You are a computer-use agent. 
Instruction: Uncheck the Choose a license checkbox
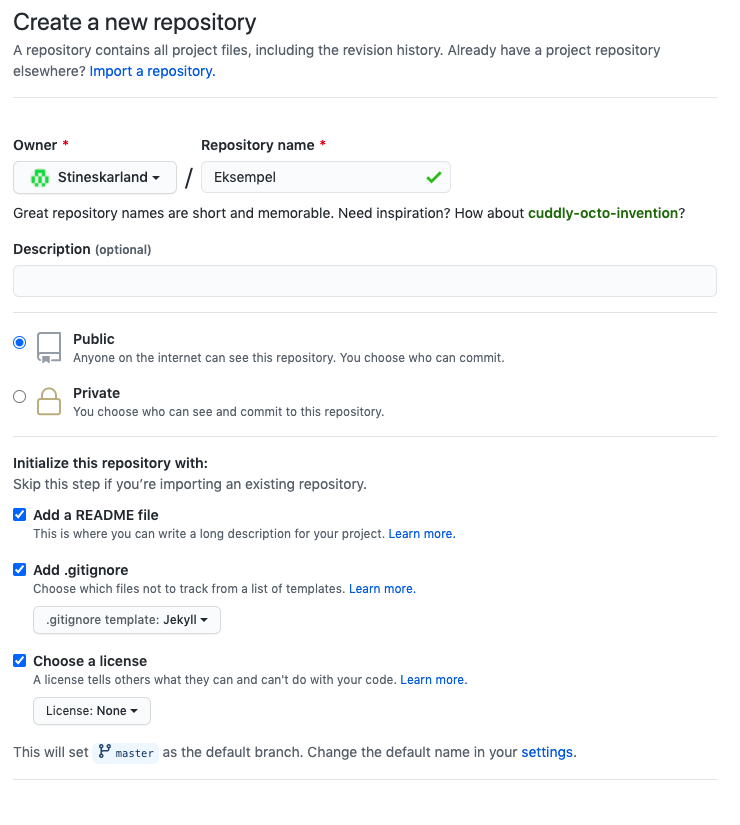click(x=19, y=660)
